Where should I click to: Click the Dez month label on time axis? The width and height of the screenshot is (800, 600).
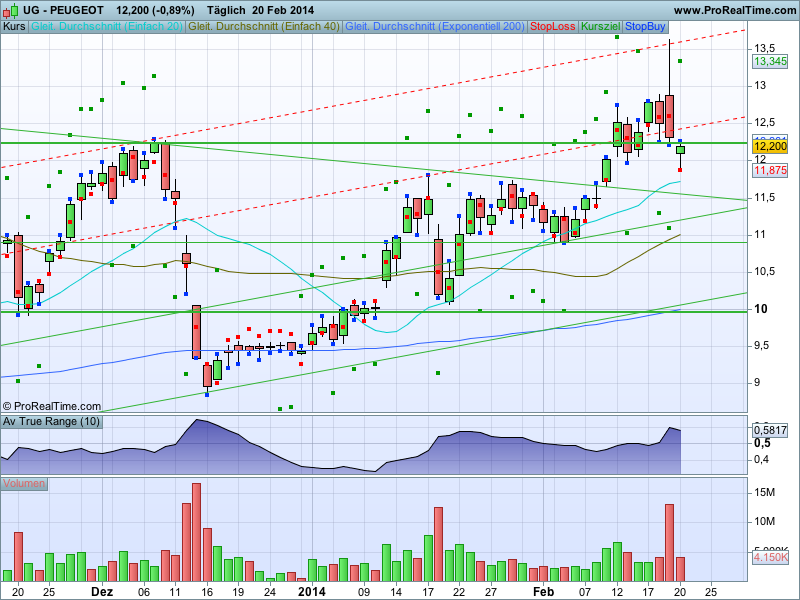pos(102,592)
